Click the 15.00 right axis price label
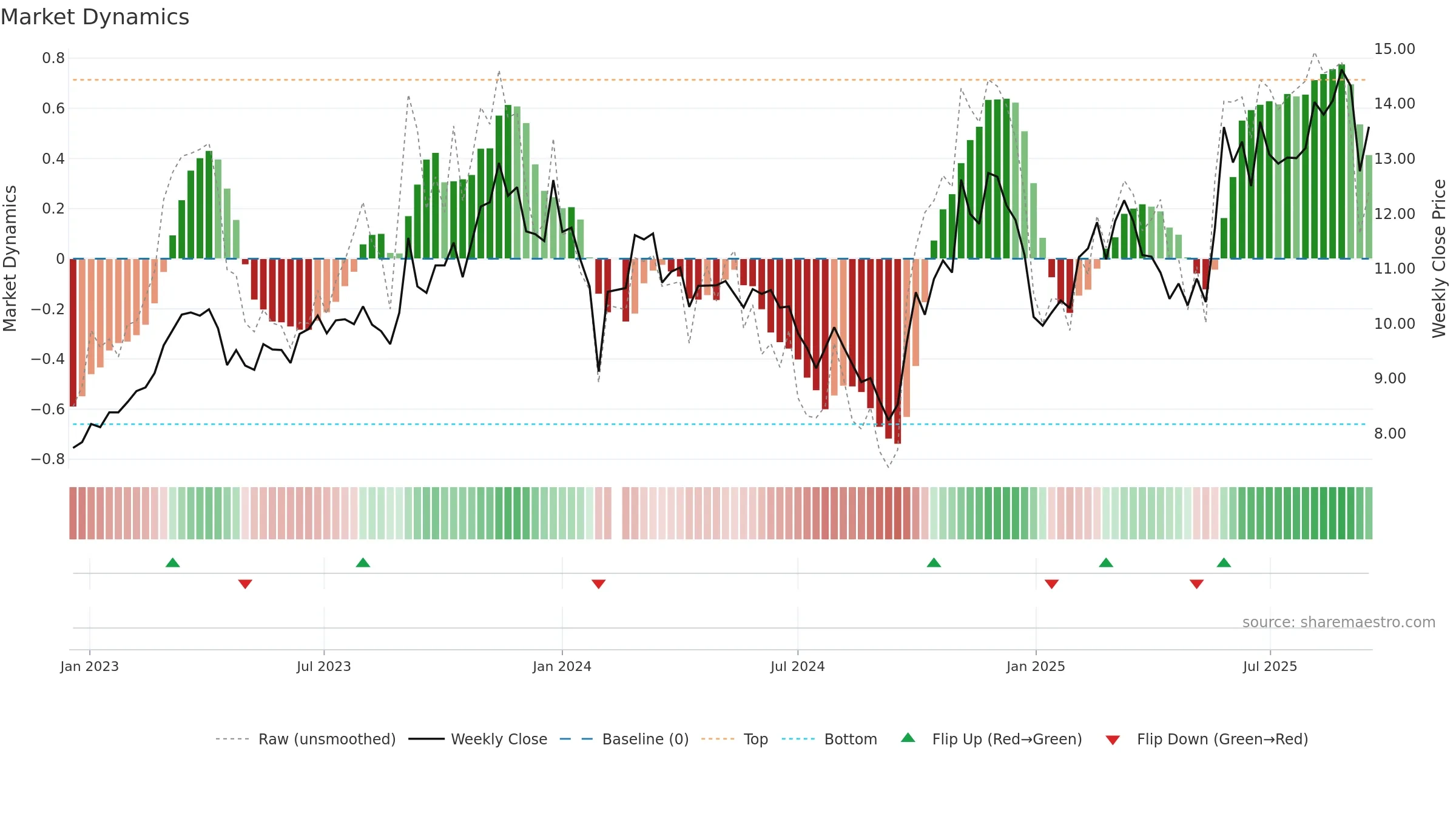Image resolution: width=1456 pixels, height=819 pixels. [1395, 49]
